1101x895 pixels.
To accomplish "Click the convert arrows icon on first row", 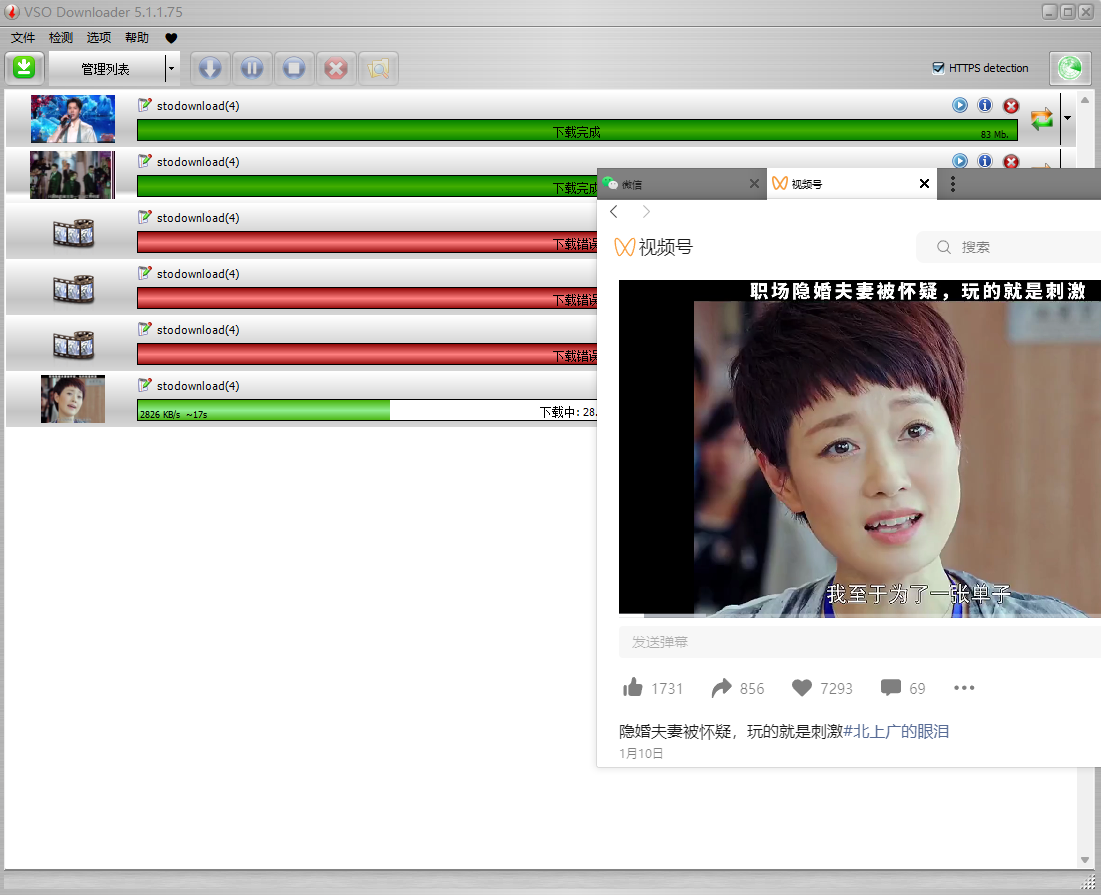I will [x=1042, y=119].
